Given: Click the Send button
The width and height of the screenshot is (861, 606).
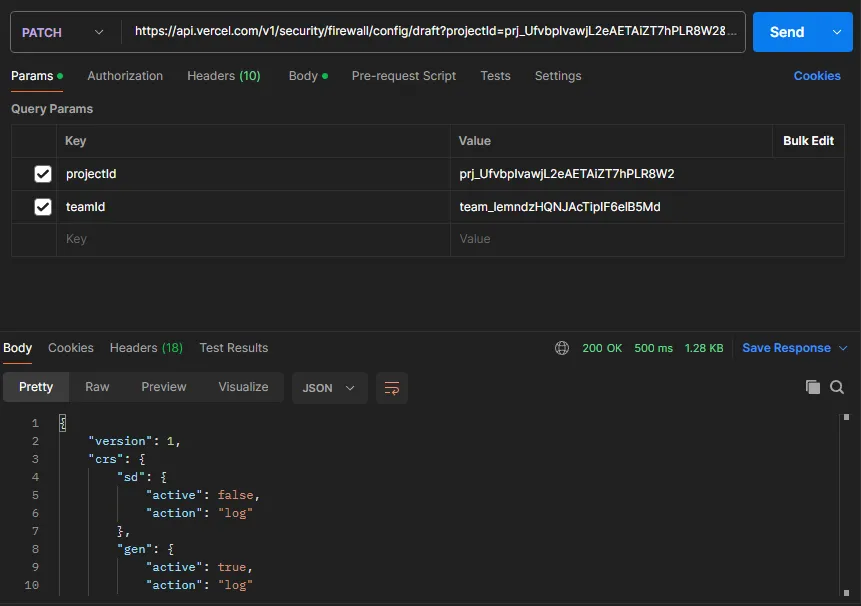Looking at the screenshot, I should (x=786, y=32).
